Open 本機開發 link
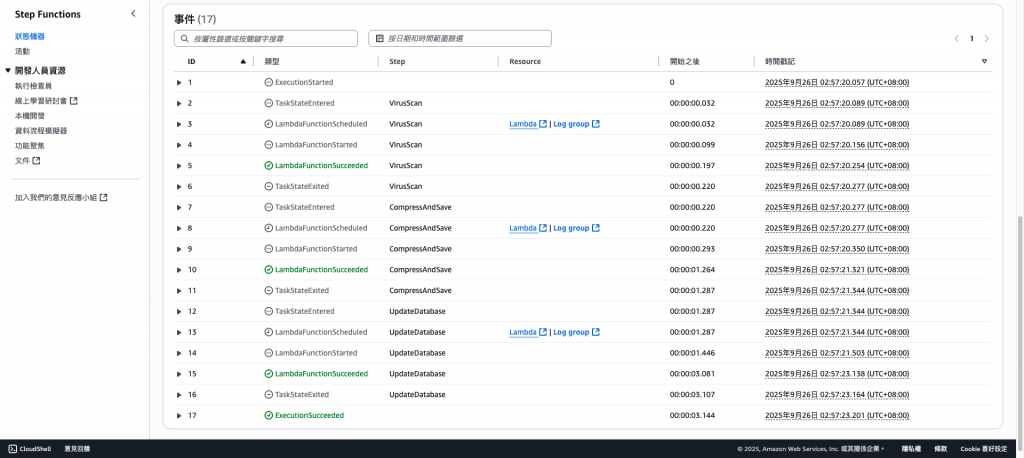Viewport: 1024px width, 458px height. 30,116
